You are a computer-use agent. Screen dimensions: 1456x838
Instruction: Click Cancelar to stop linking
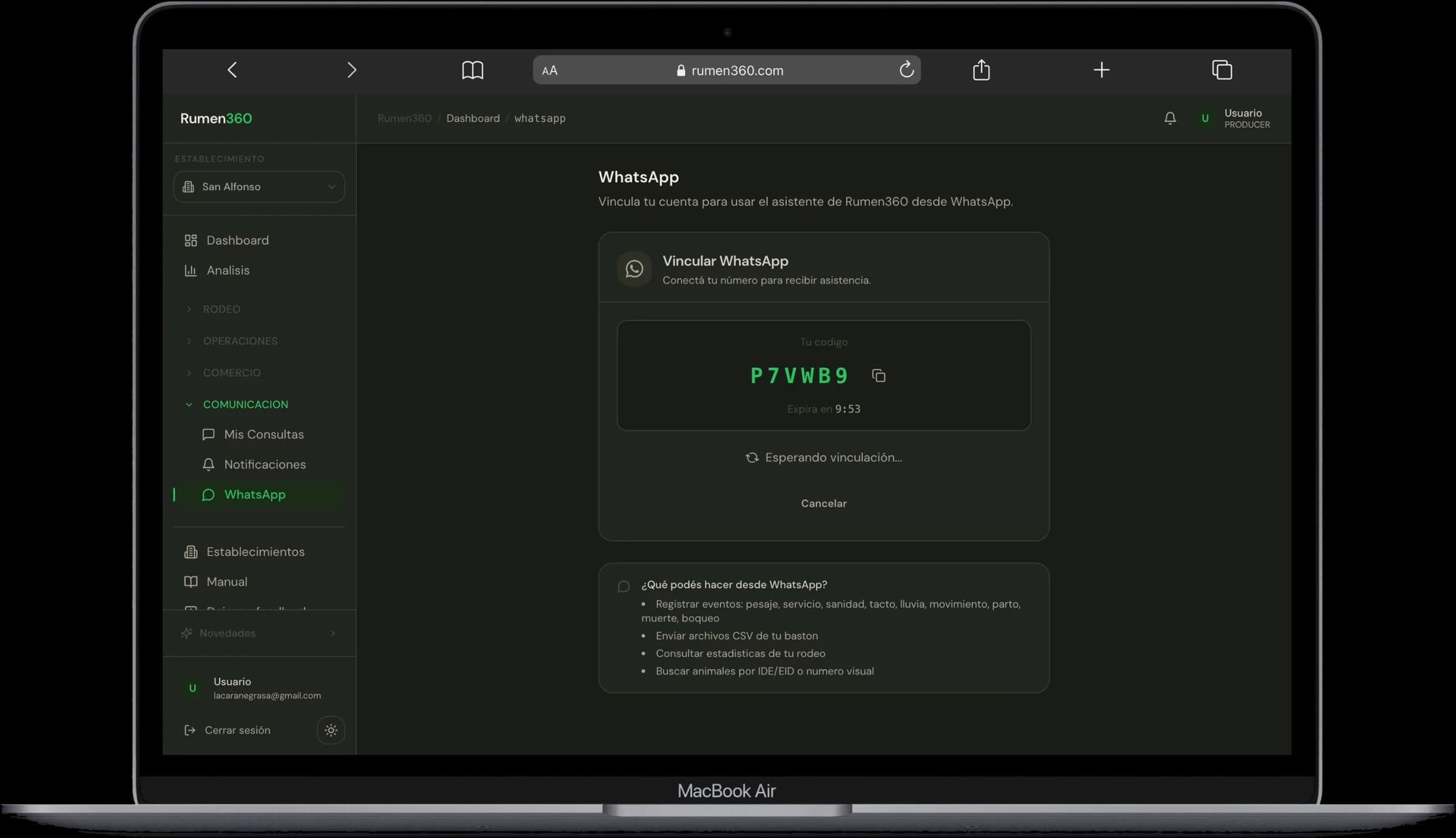click(x=824, y=504)
